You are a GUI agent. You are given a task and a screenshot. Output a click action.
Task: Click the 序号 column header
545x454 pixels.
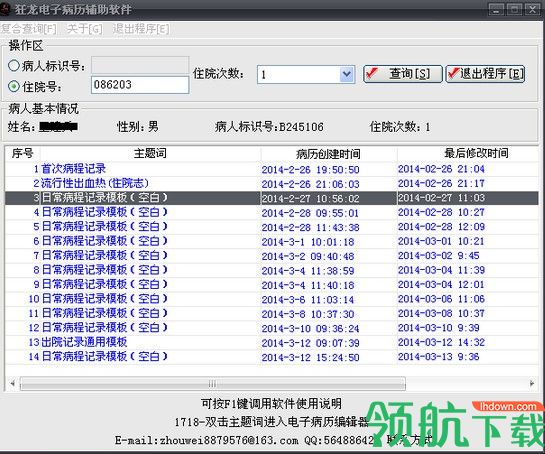pos(23,153)
